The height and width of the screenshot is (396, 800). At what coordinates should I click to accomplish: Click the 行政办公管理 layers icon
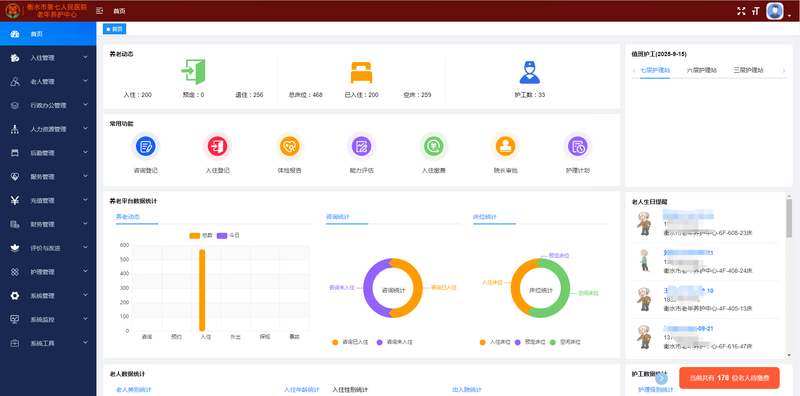(15, 106)
